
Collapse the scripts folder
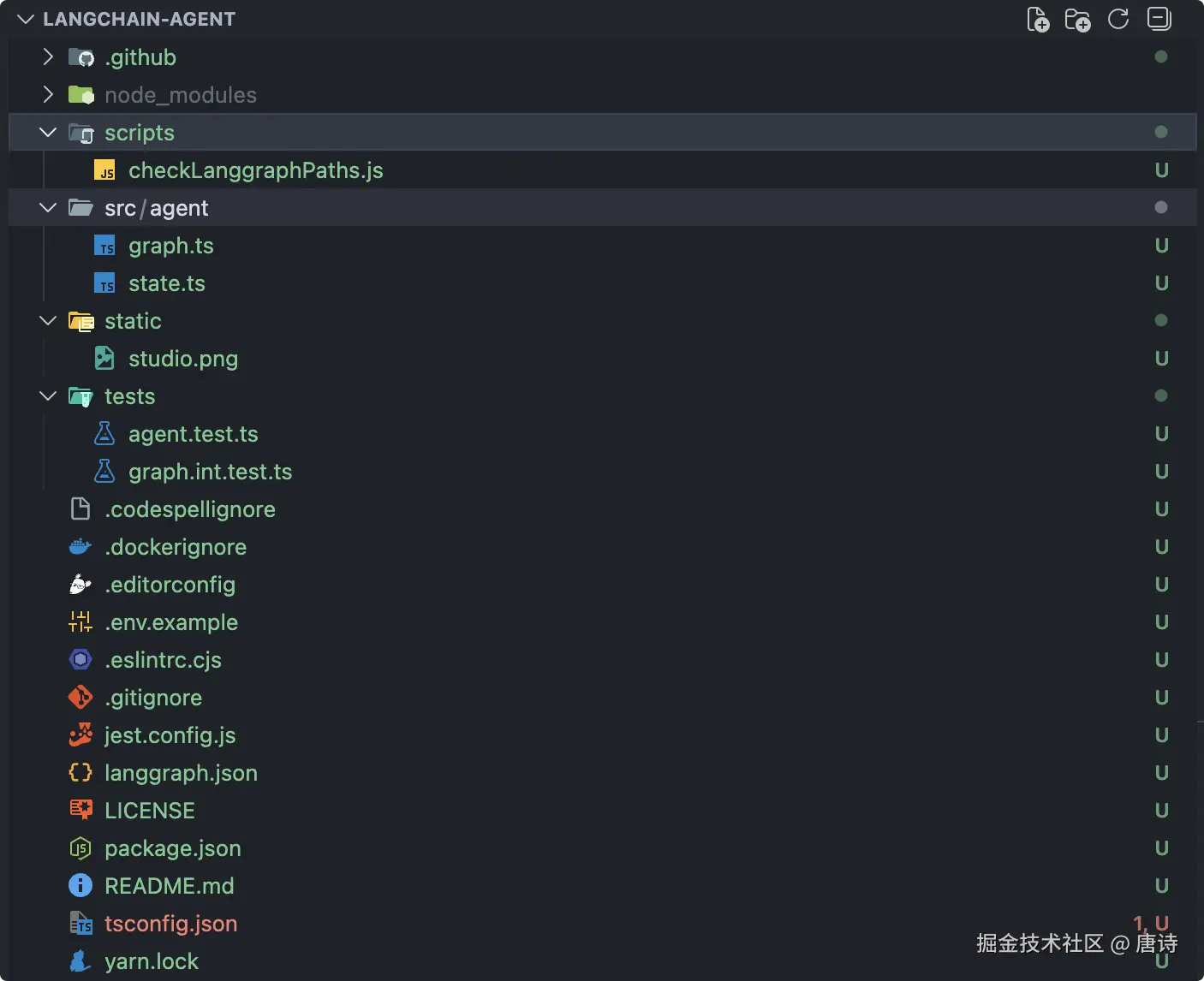pos(49,133)
